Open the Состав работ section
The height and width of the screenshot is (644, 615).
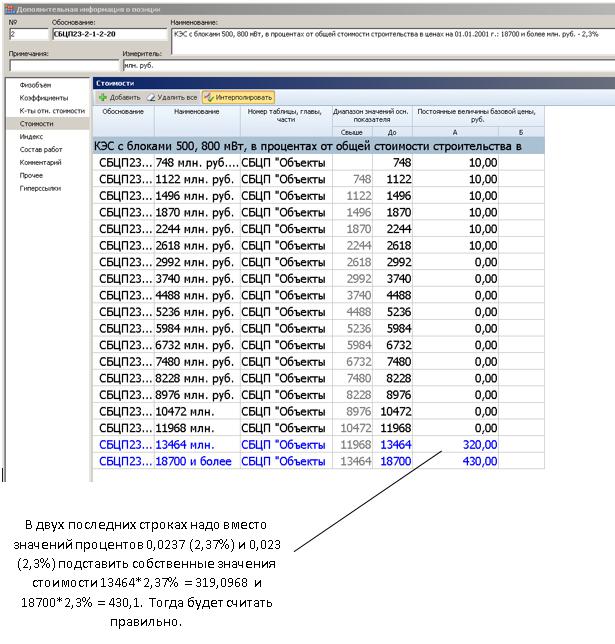(x=41, y=150)
